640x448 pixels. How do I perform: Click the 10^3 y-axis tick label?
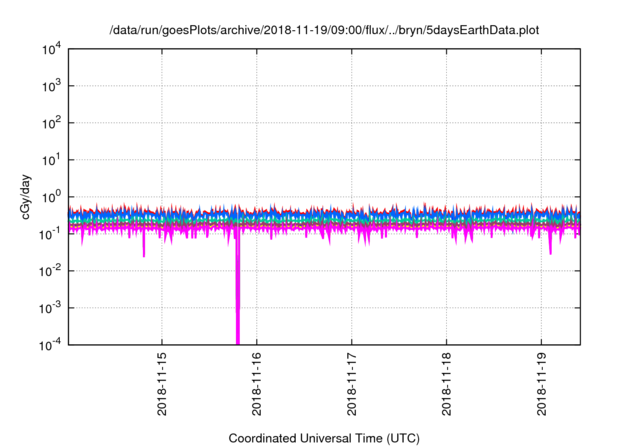click(x=52, y=86)
